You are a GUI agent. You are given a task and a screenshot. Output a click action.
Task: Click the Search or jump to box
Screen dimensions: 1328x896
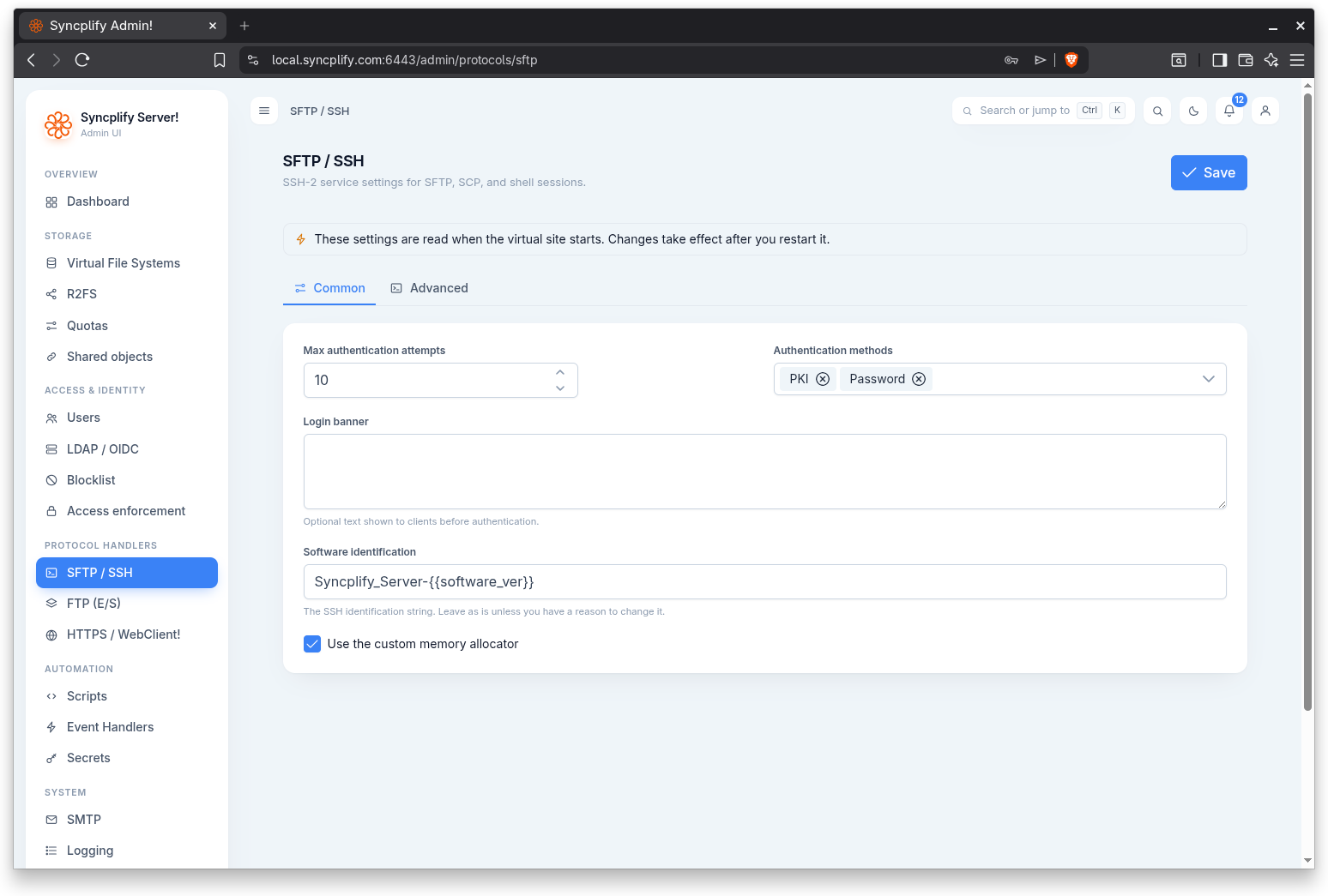point(1043,111)
